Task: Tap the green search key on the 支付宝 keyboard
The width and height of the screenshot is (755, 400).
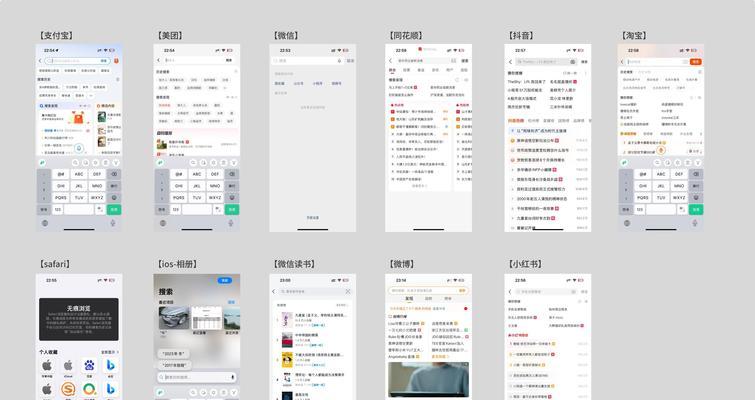Action: pyautogui.click(x=114, y=209)
